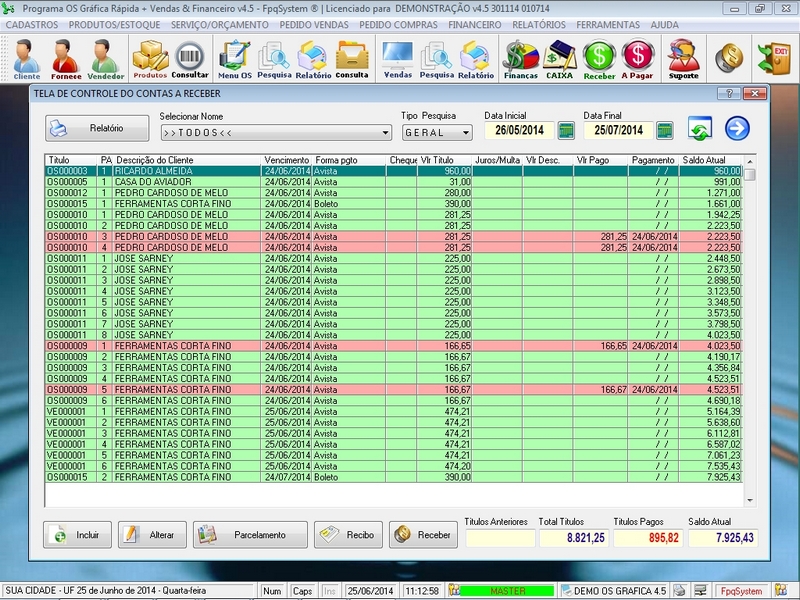Open the Tipo Pesquisa dropdown
Screen dimensions: 800x600
click(465, 133)
